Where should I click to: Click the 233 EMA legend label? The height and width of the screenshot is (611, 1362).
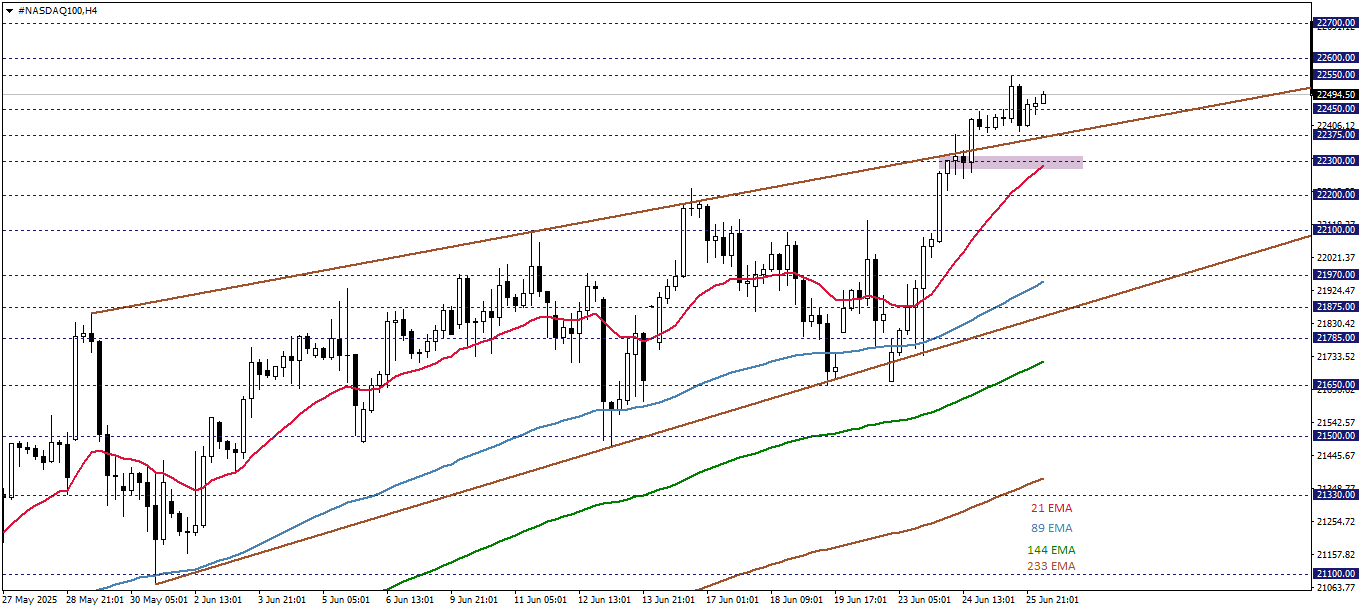coord(1051,566)
